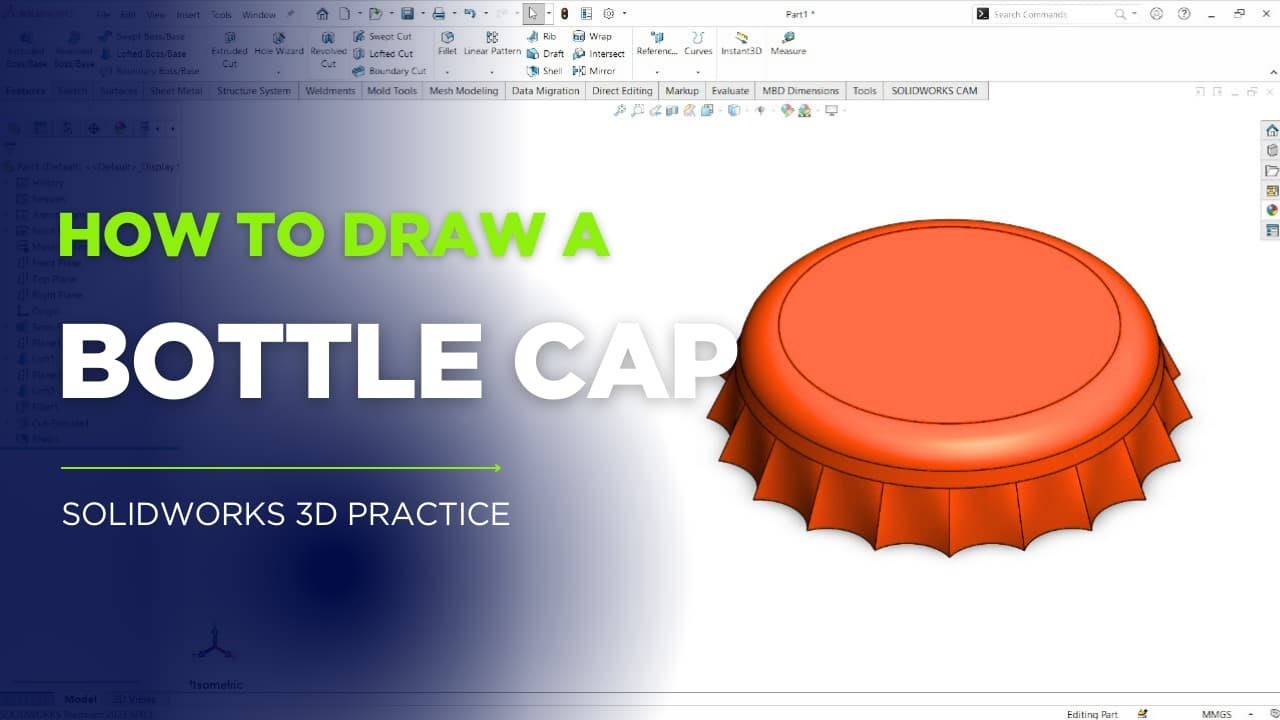The height and width of the screenshot is (720, 1280).
Task: Toggle the menu bar pin icon
Action: (x=291, y=14)
